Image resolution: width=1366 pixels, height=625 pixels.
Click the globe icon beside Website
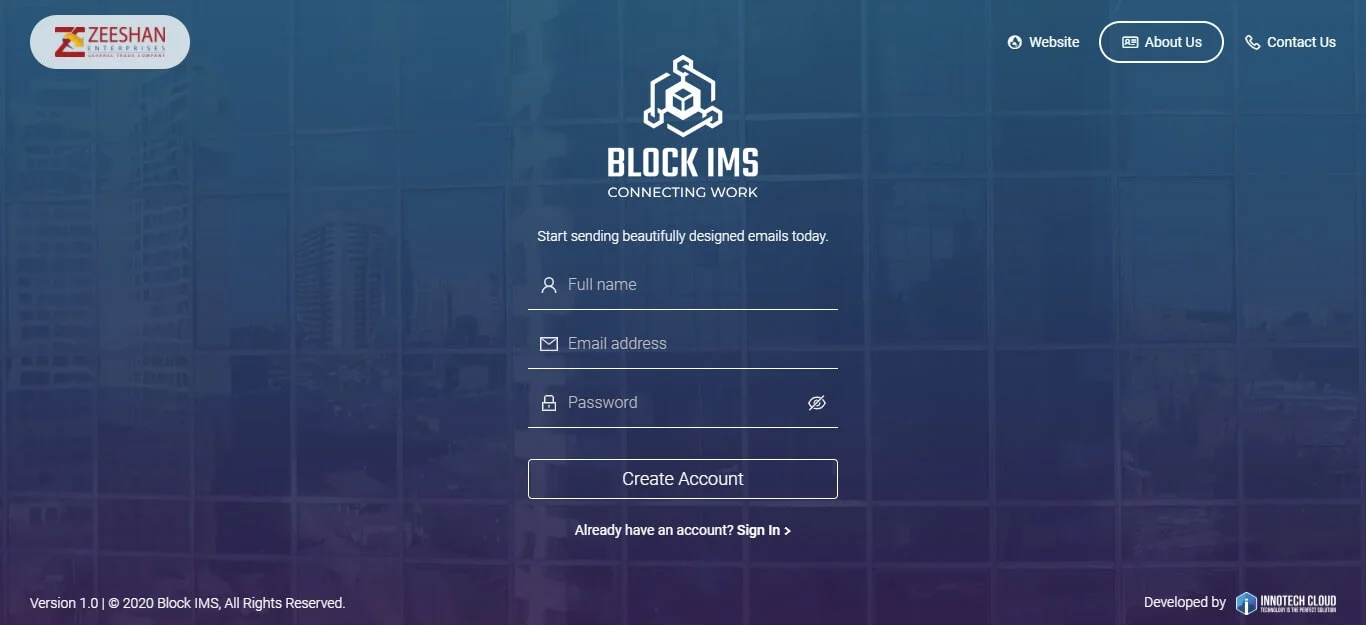(1015, 42)
